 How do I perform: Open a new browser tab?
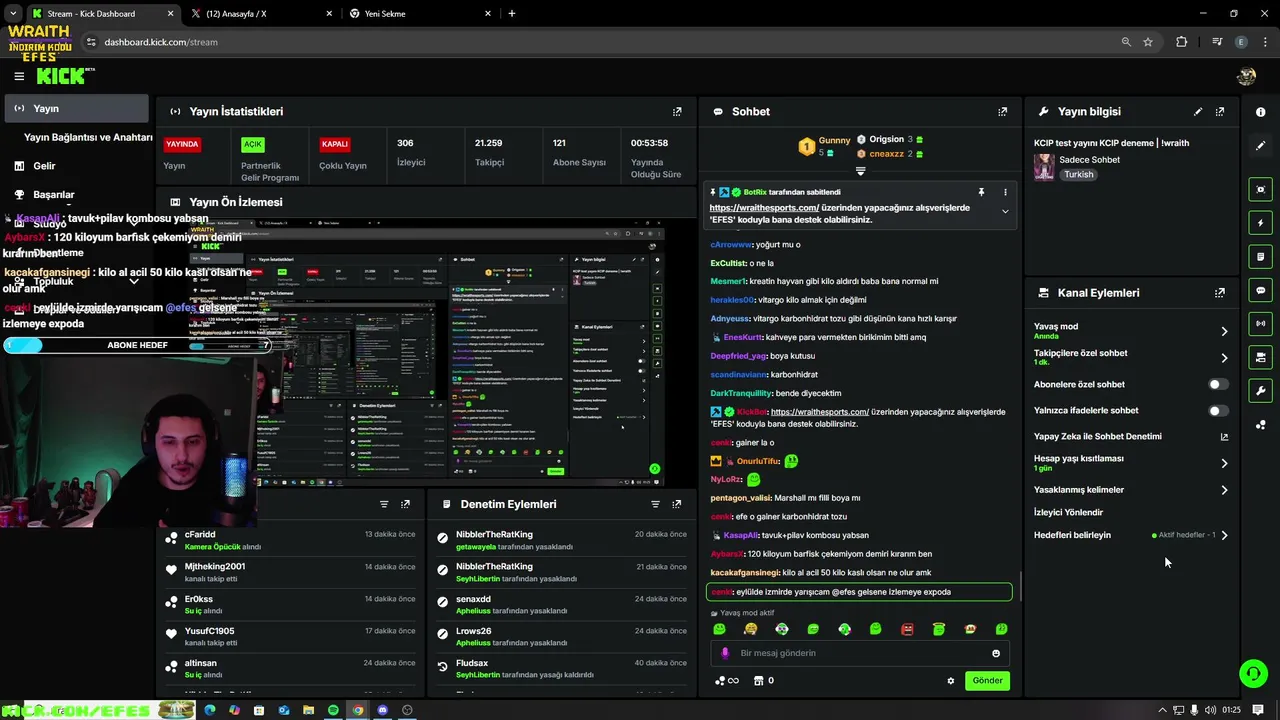click(512, 14)
